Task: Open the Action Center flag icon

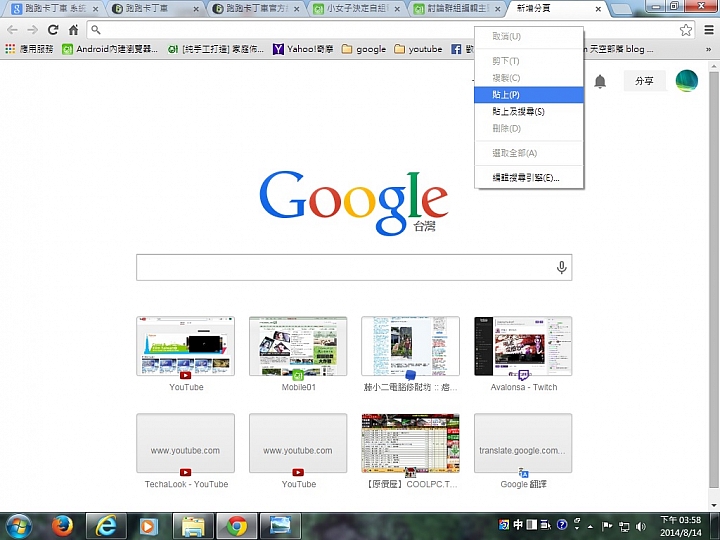Action: tap(607, 526)
